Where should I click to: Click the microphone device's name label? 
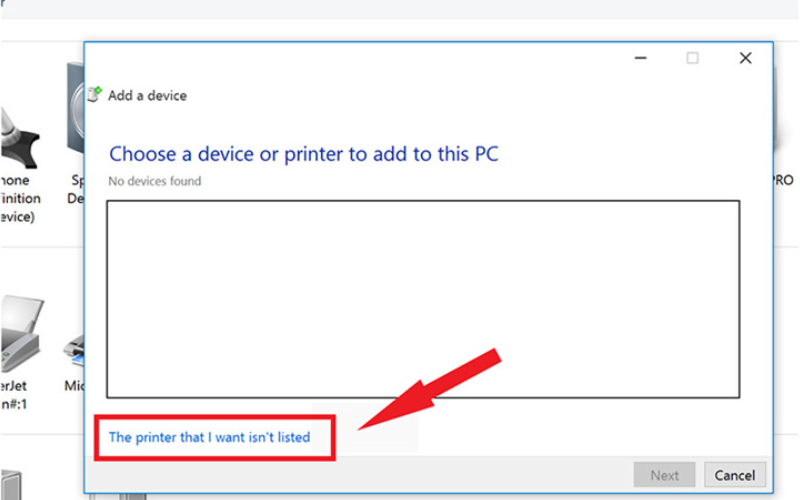(17, 198)
